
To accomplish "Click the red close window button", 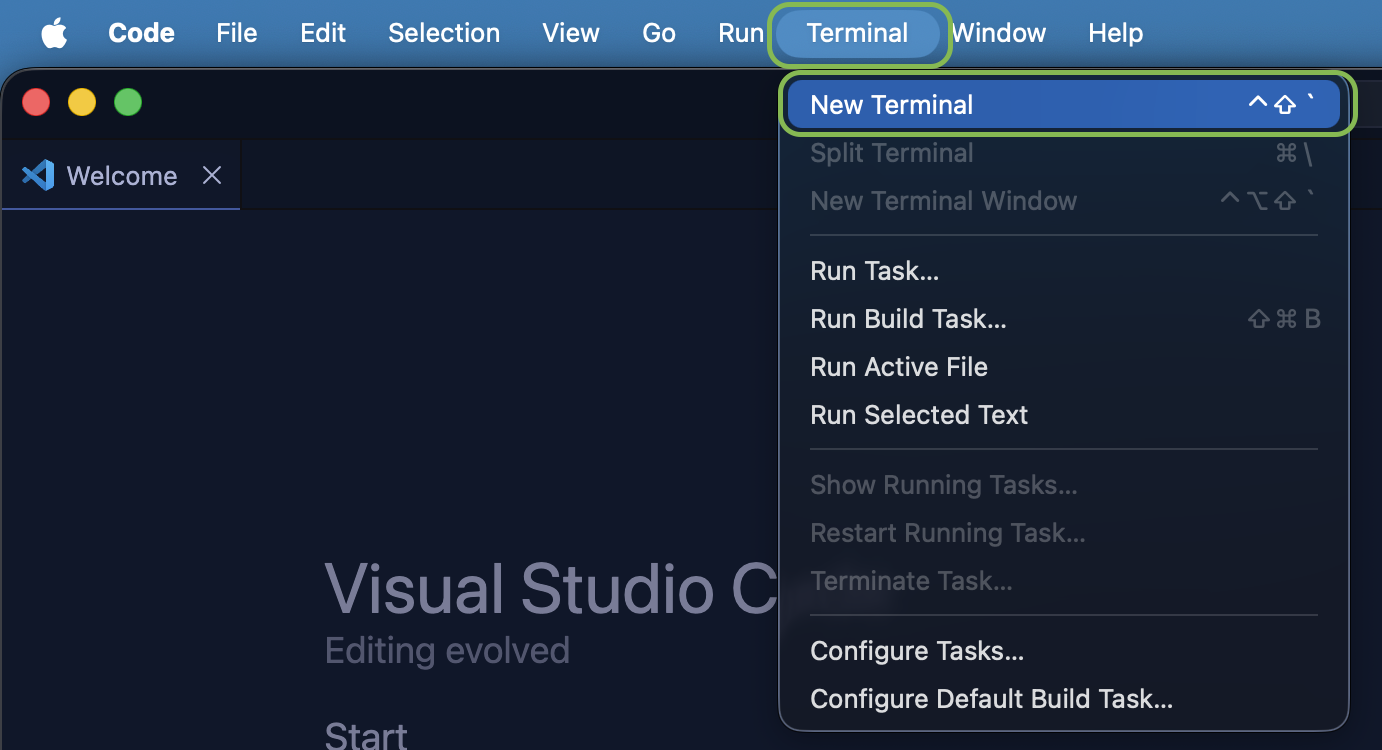I will click(36, 102).
